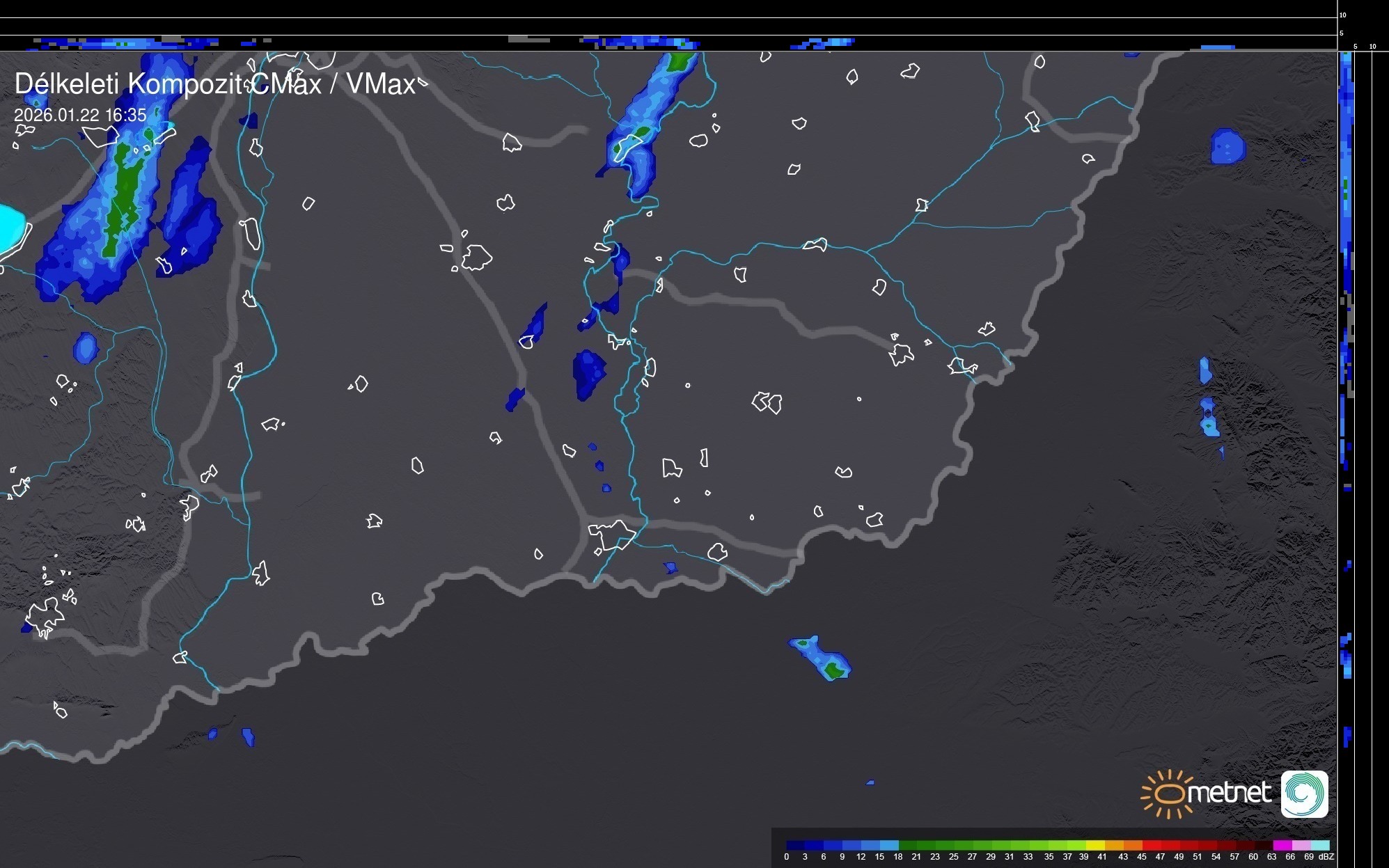Viewport: 1389px width, 868px height.
Task: Click the teal swirl app logo
Action: coord(1304,794)
